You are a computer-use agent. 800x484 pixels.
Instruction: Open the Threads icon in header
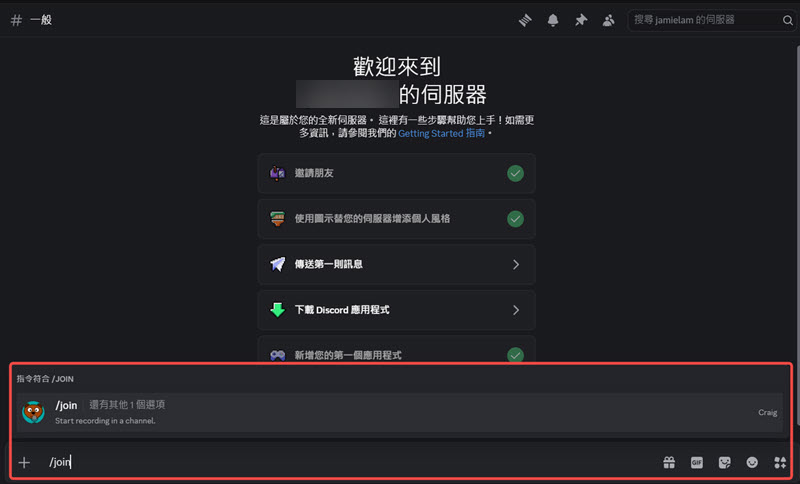click(525, 20)
